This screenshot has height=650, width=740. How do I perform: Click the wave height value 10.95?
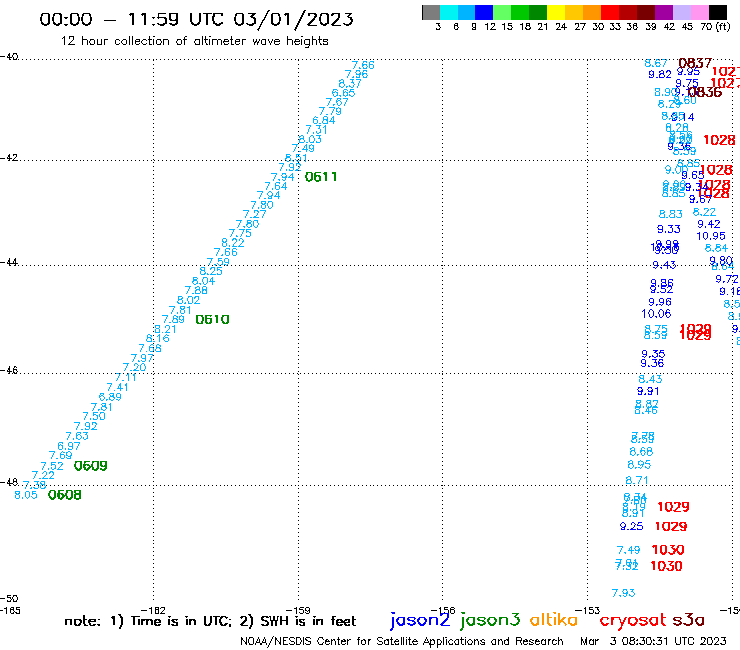(x=711, y=236)
